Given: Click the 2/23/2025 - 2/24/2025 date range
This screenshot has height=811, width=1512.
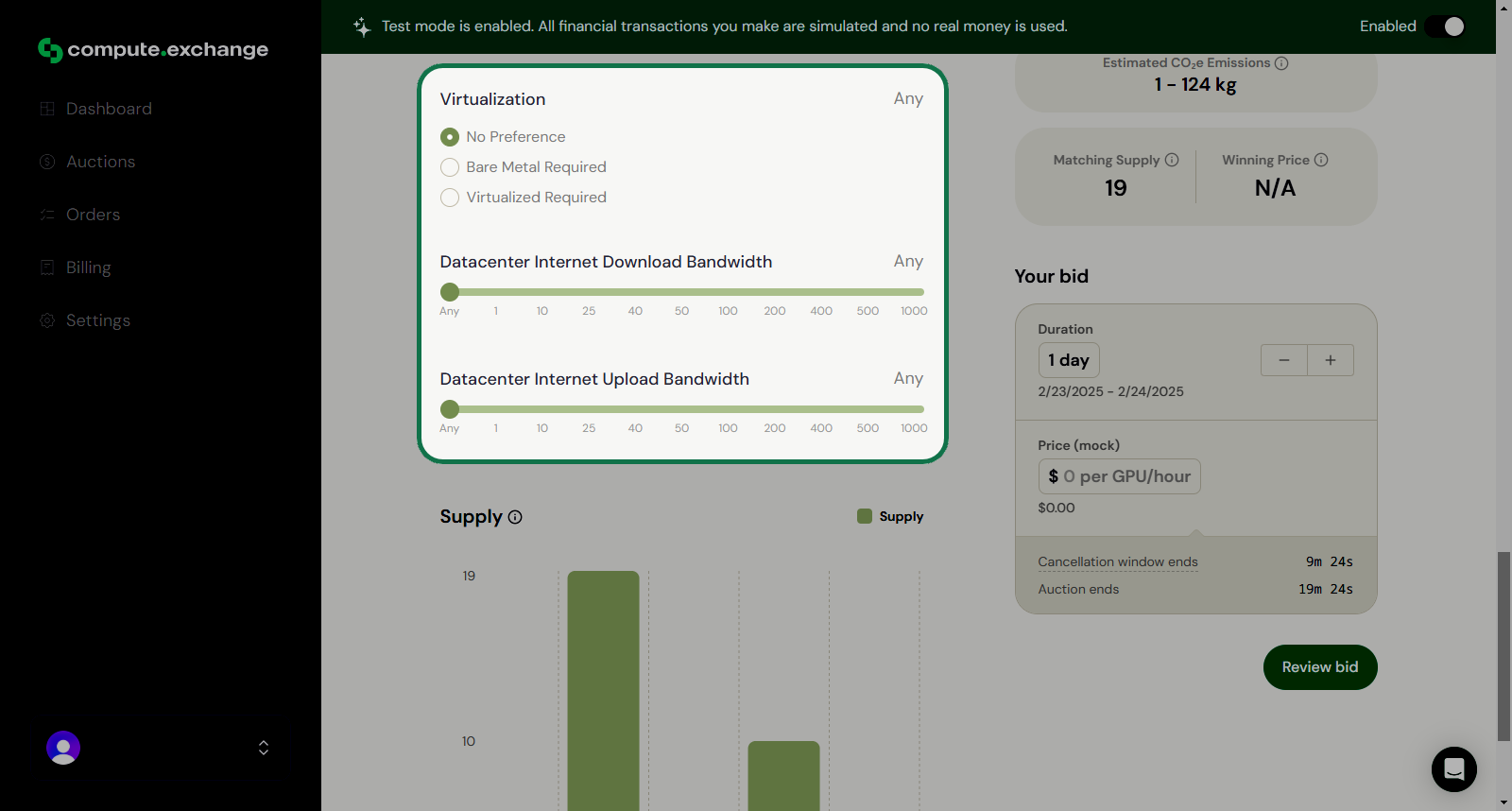Looking at the screenshot, I should [1110, 391].
